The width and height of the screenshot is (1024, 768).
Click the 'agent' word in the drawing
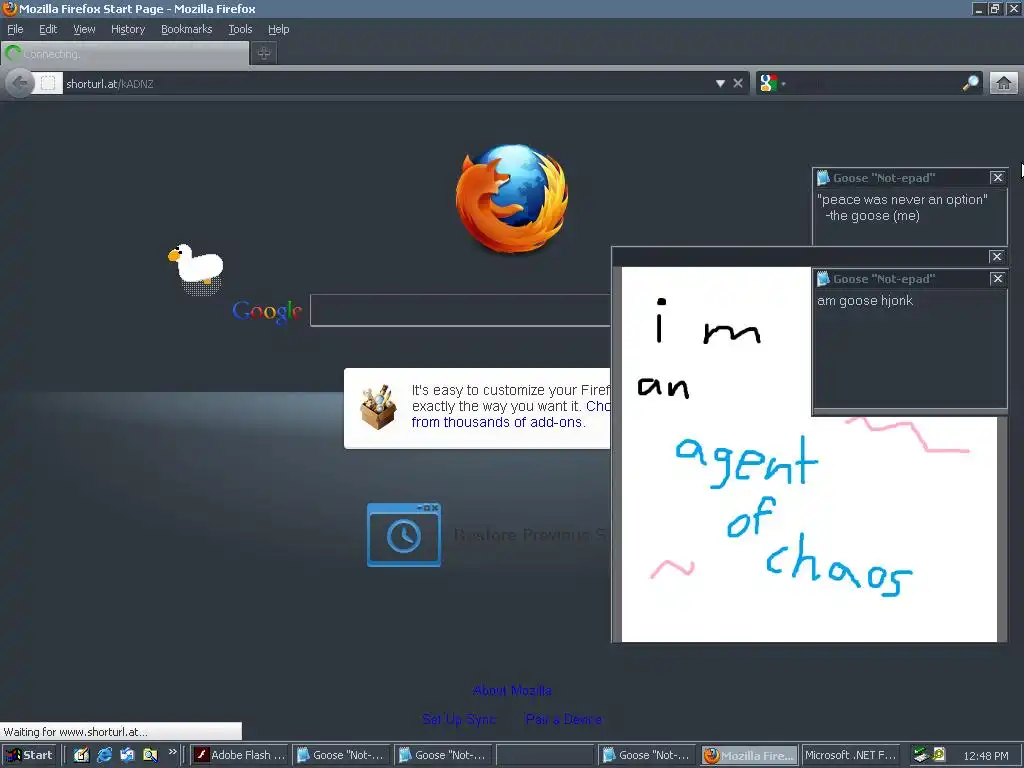click(746, 461)
